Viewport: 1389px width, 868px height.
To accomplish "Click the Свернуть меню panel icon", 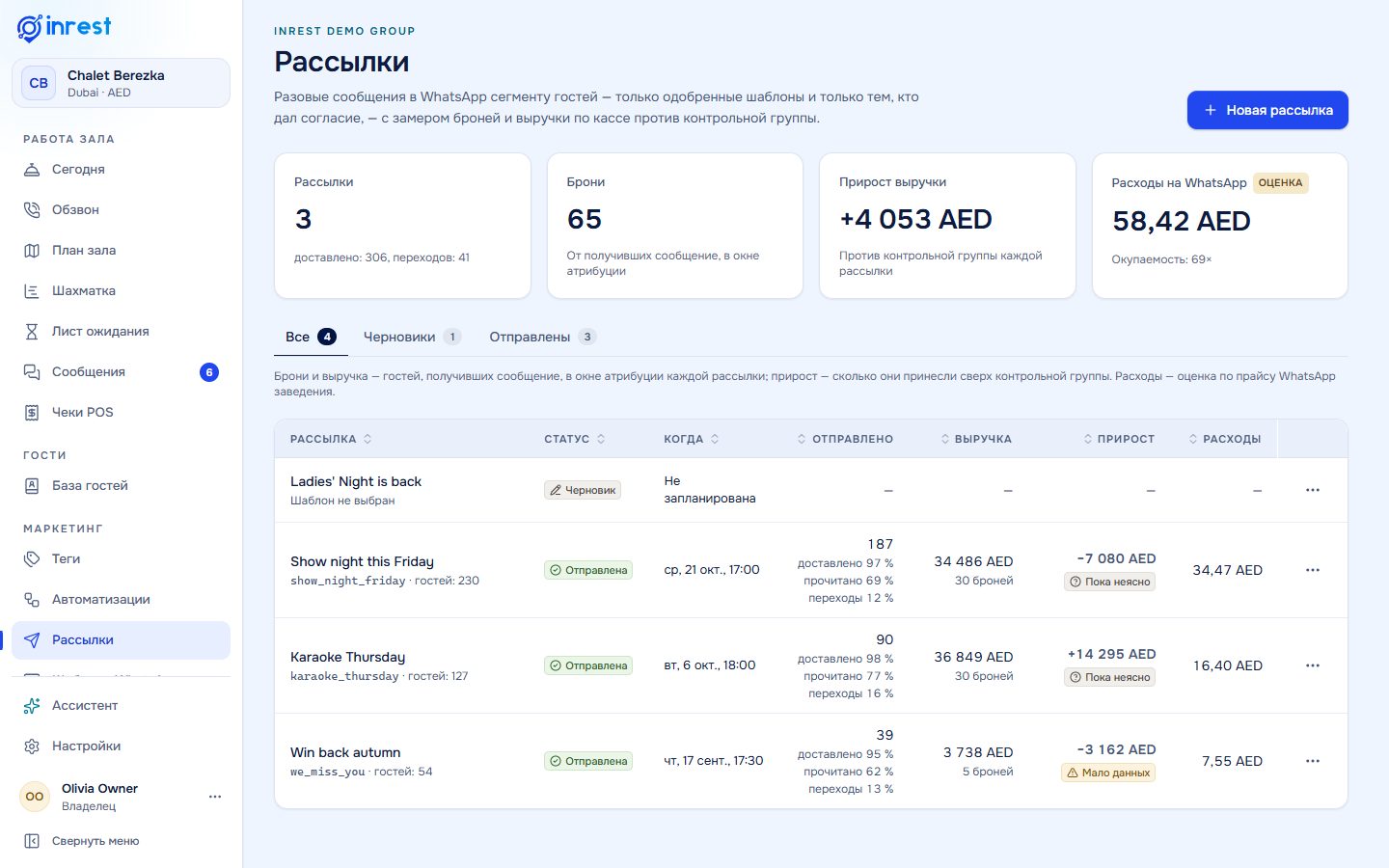I will click(x=32, y=841).
